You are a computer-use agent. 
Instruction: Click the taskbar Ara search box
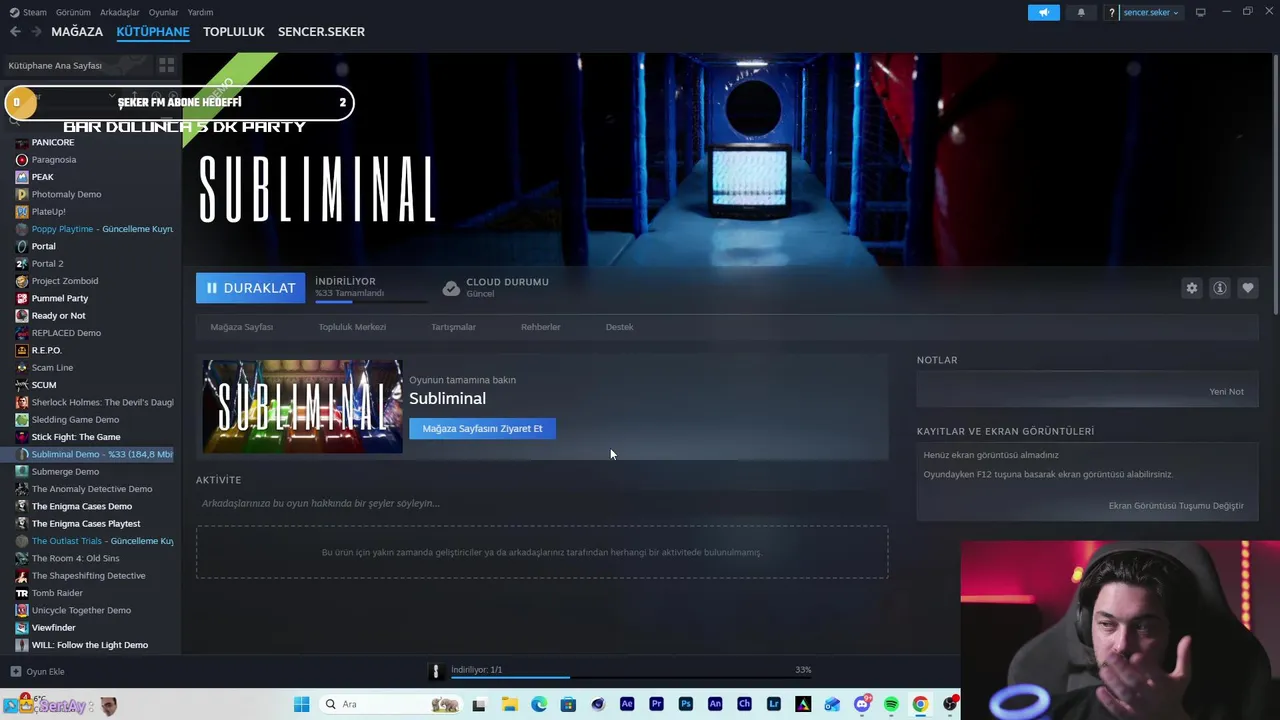click(x=391, y=704)
